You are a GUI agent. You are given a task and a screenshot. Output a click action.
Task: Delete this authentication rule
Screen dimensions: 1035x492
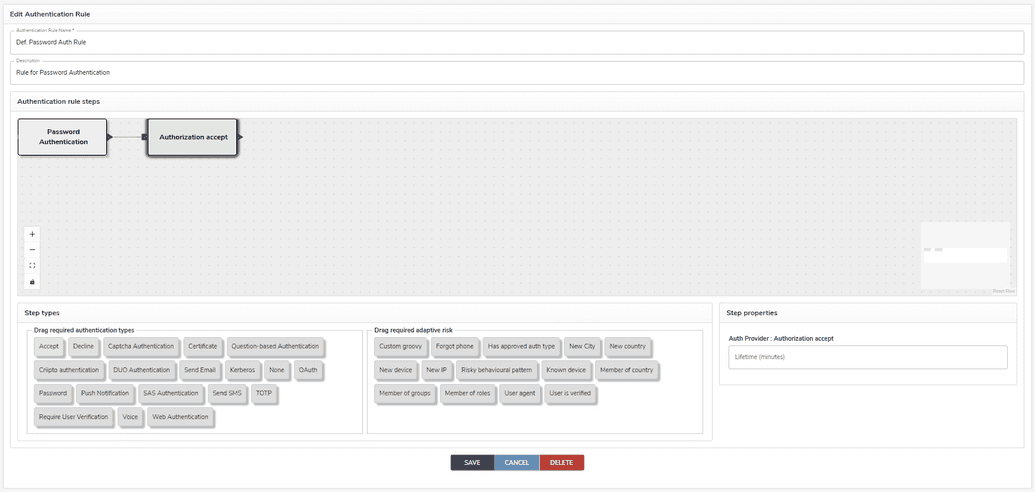[561, 463]
